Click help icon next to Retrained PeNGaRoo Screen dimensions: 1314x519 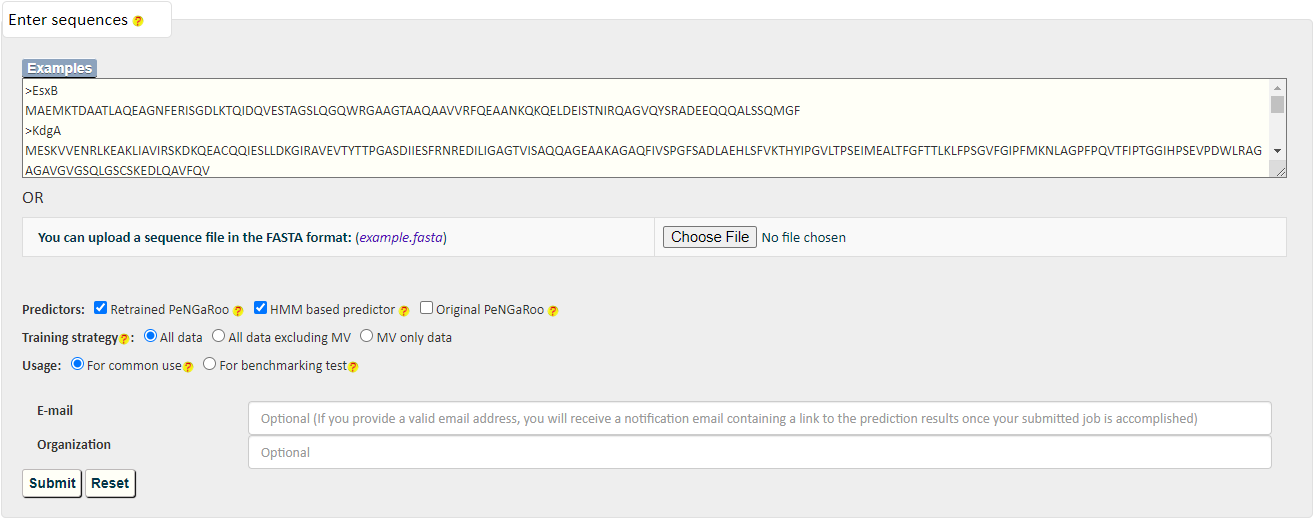tap(238, 311)
